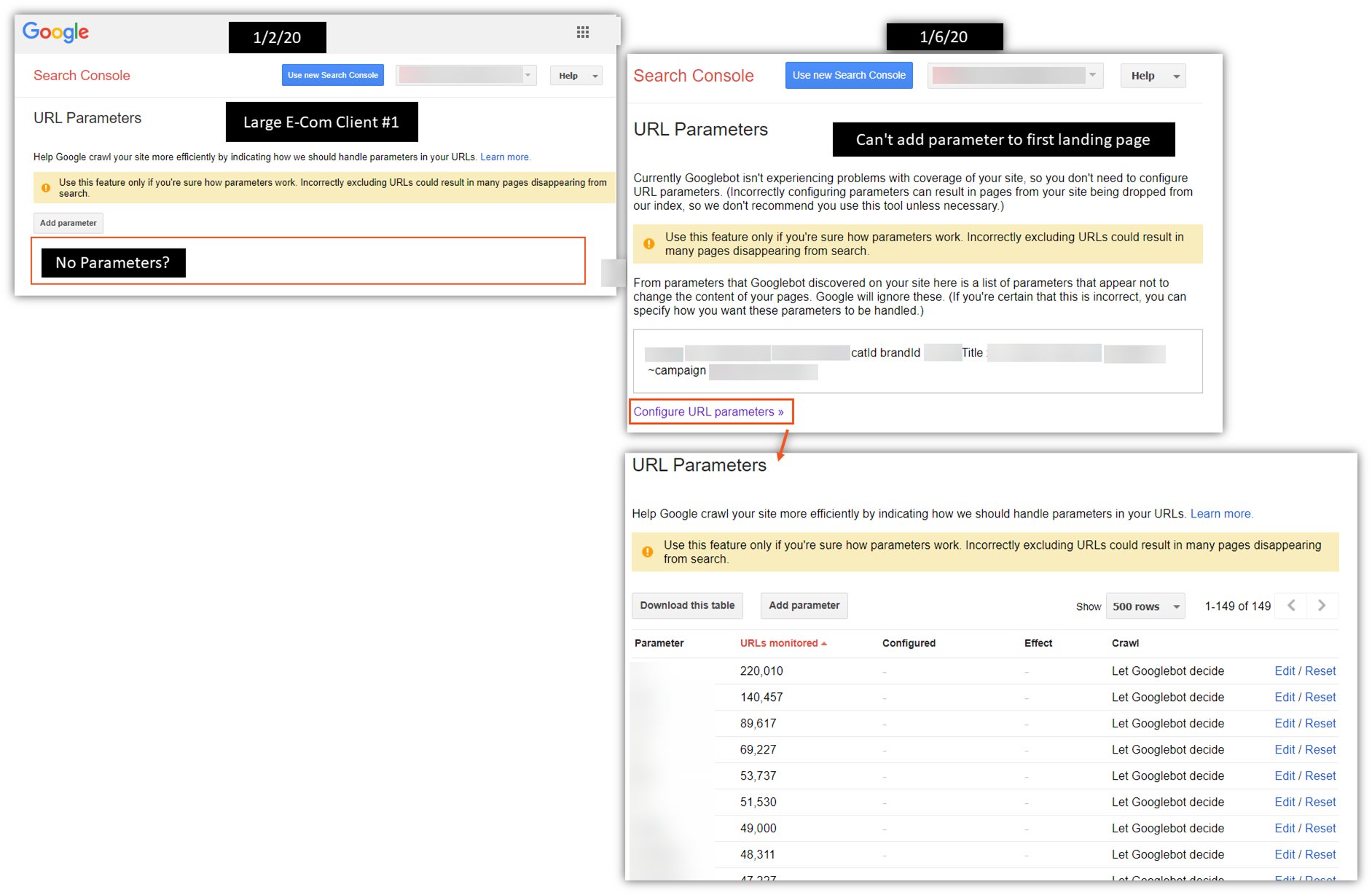This screenshot has width=1372, height=895.
Task: Open the Learn more link on the 1/2/20 panel
Action: tap(505, 157)
